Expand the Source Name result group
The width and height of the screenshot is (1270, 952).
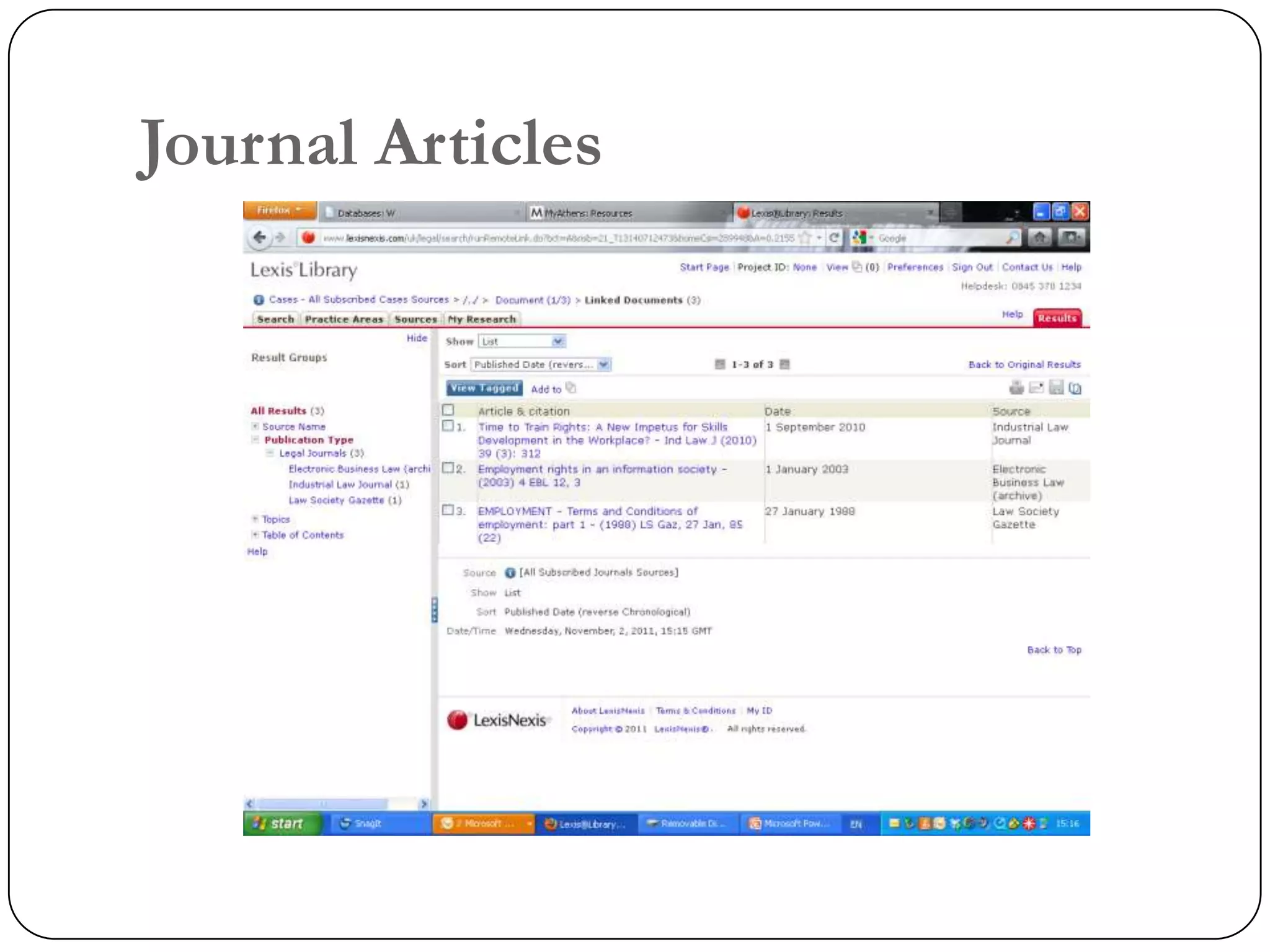pyautogui.click(x=255, y=426)
